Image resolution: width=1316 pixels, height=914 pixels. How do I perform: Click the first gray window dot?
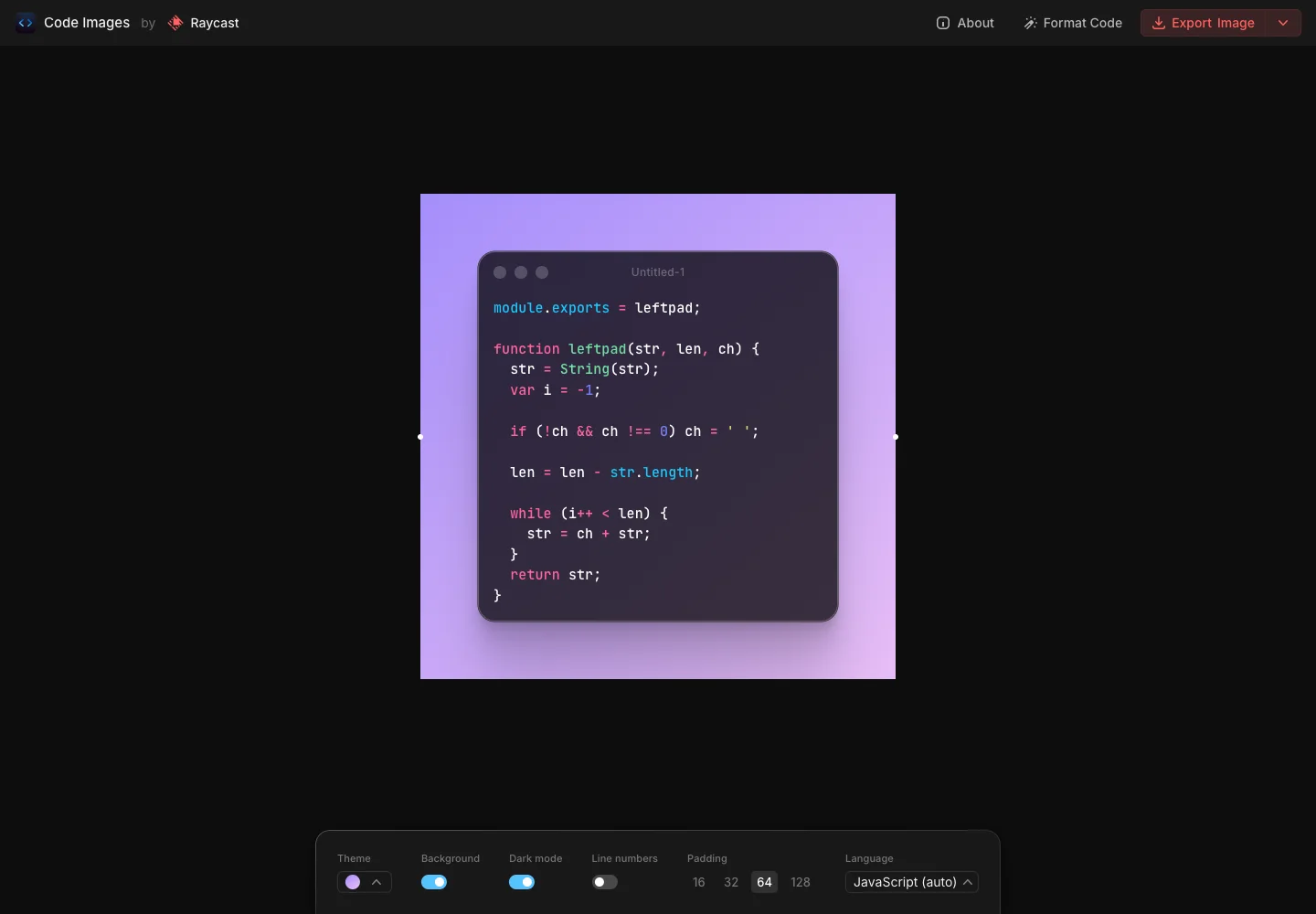tap(500, 272)
